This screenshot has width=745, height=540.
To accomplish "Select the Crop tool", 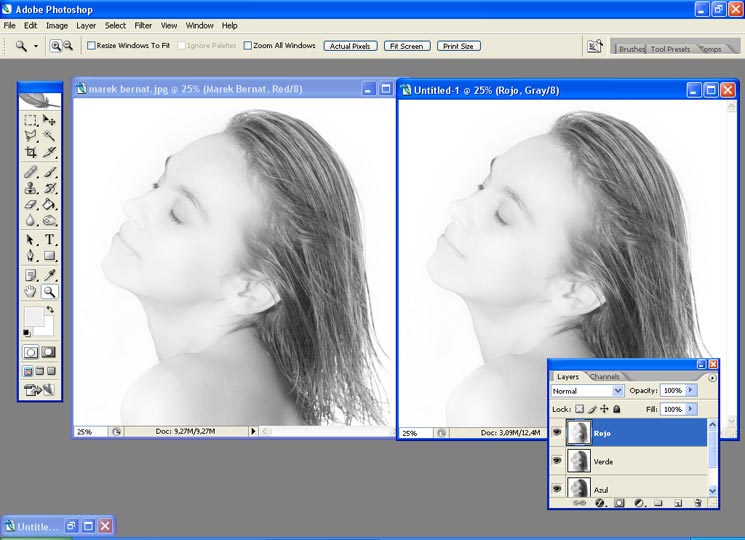I will tap(31, 152).
